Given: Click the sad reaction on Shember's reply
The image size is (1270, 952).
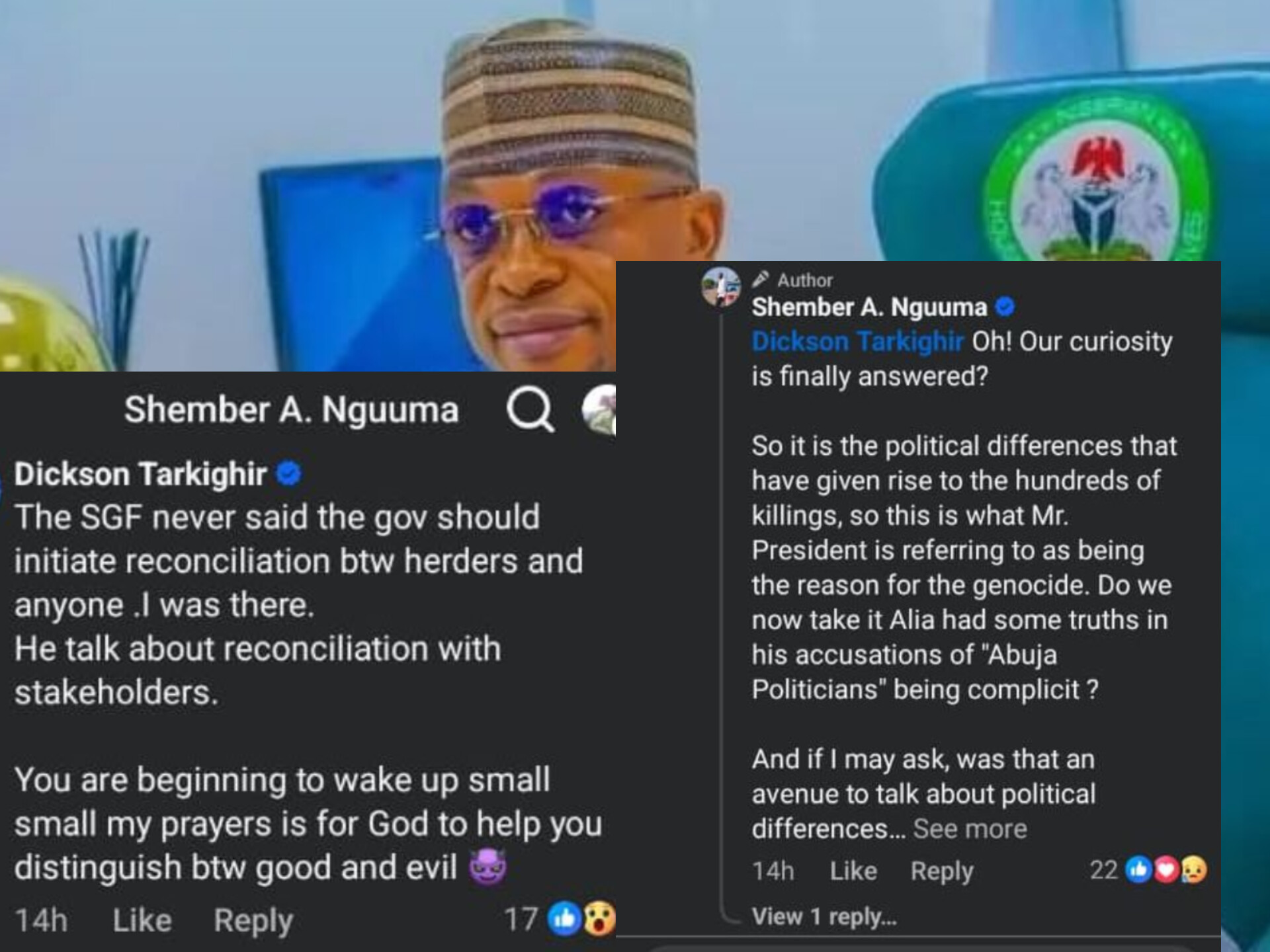Looking at the screenshot, I should pyautogui.click(x=1194, y=870).
